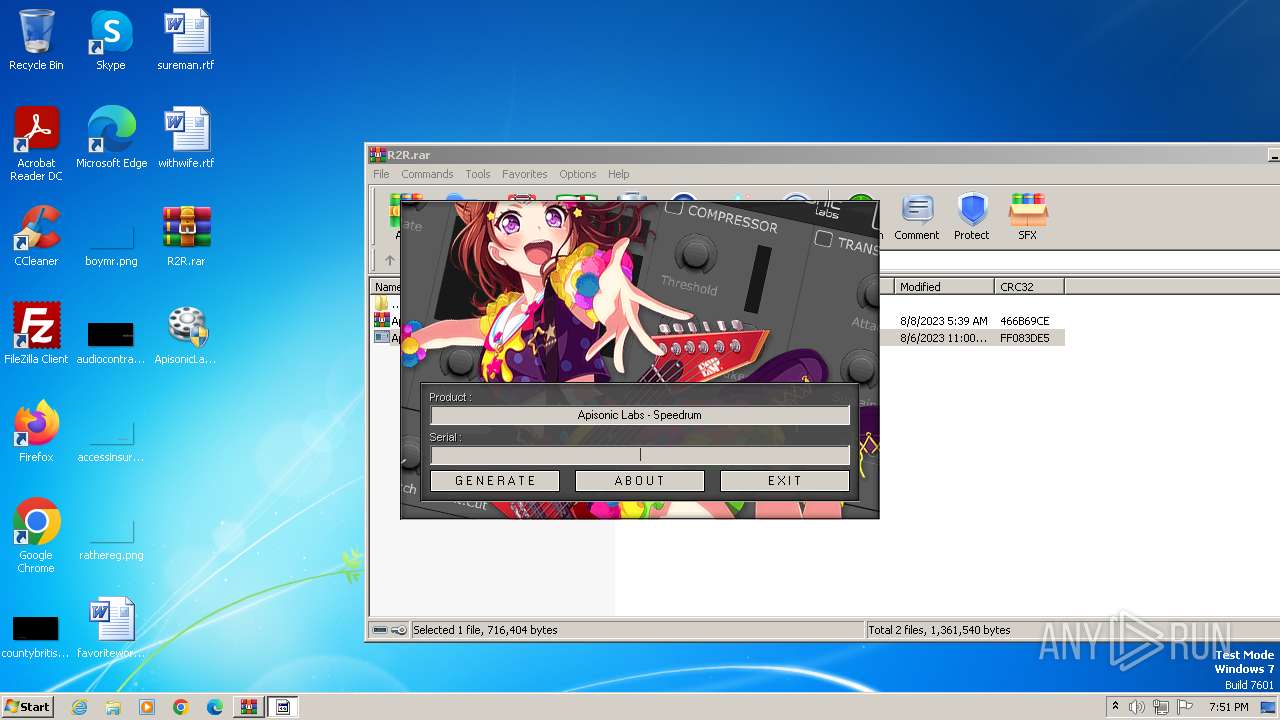
Task: Open Chrome from the taskbar
Action: coord(181,707)
